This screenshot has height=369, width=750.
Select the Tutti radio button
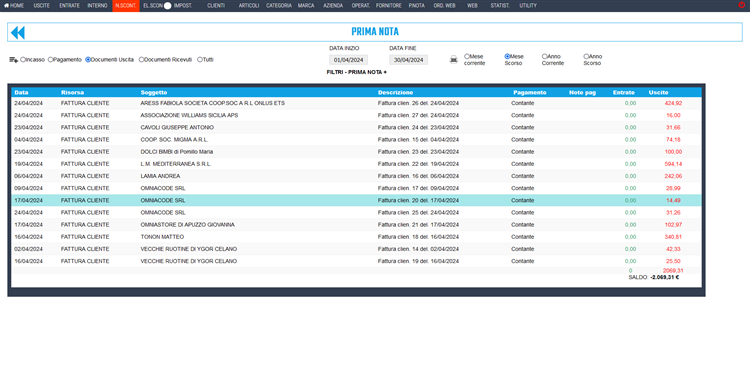(199, 60)
